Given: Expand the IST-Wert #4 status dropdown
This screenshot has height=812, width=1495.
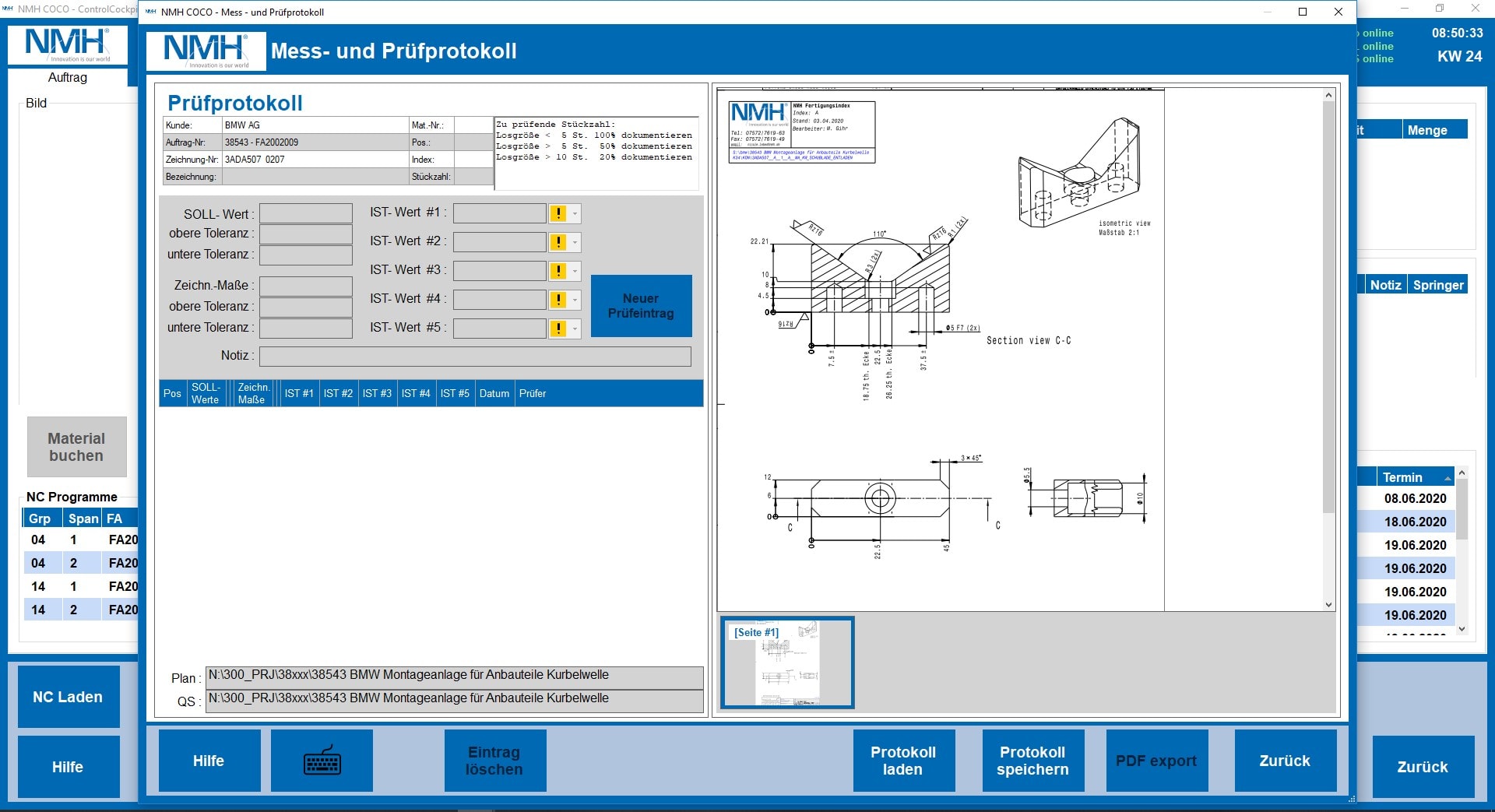Looking at the screenshot, I should 575,300.
